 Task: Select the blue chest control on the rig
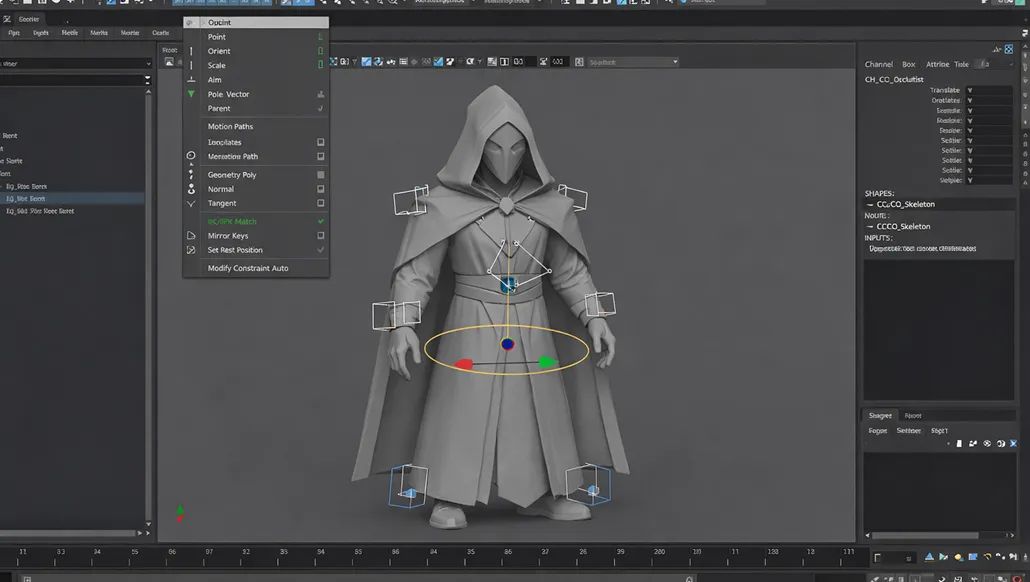(509, 286)
